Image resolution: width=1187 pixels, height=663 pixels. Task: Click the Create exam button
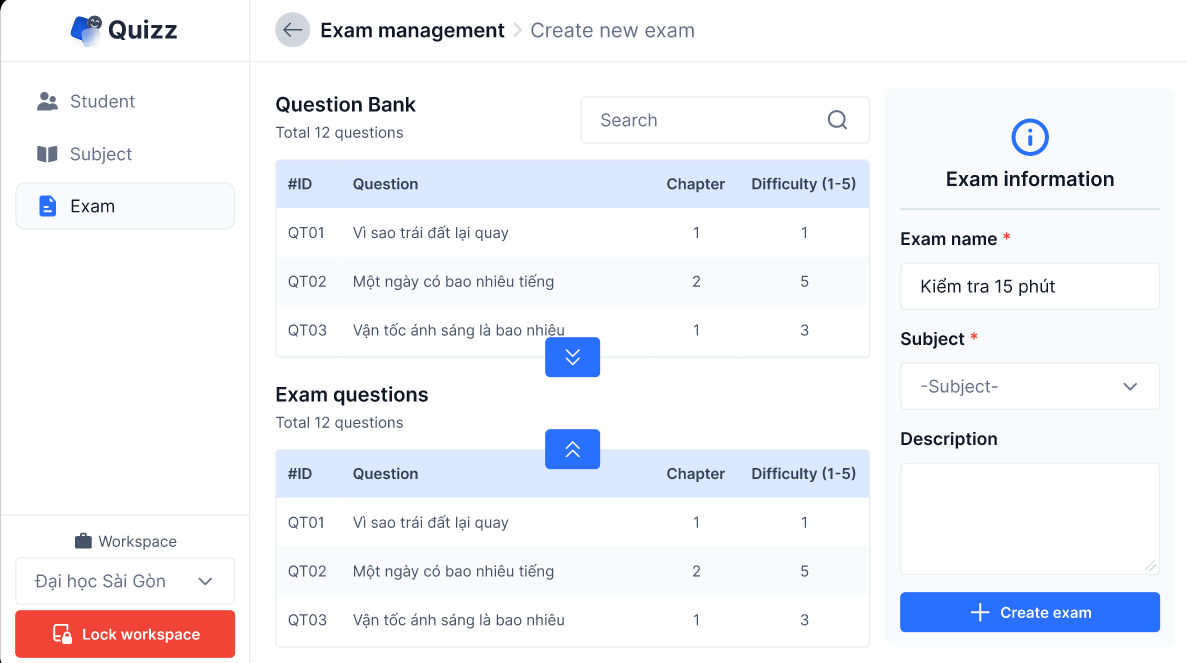pos(1029,612)
